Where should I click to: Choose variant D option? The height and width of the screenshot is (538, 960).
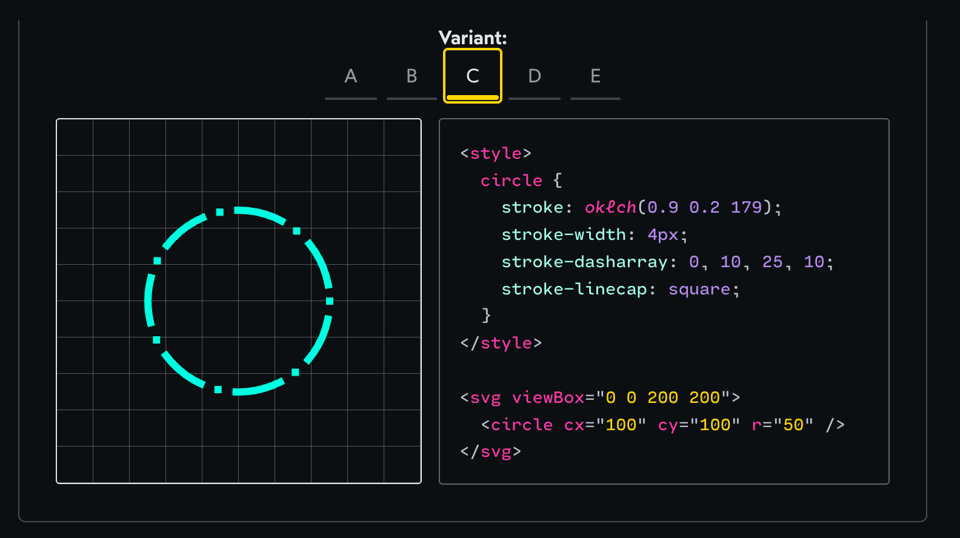point(534,77)
